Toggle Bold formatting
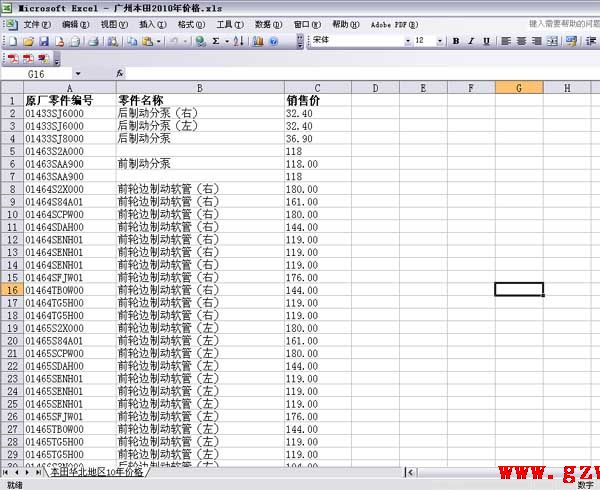 456,41
